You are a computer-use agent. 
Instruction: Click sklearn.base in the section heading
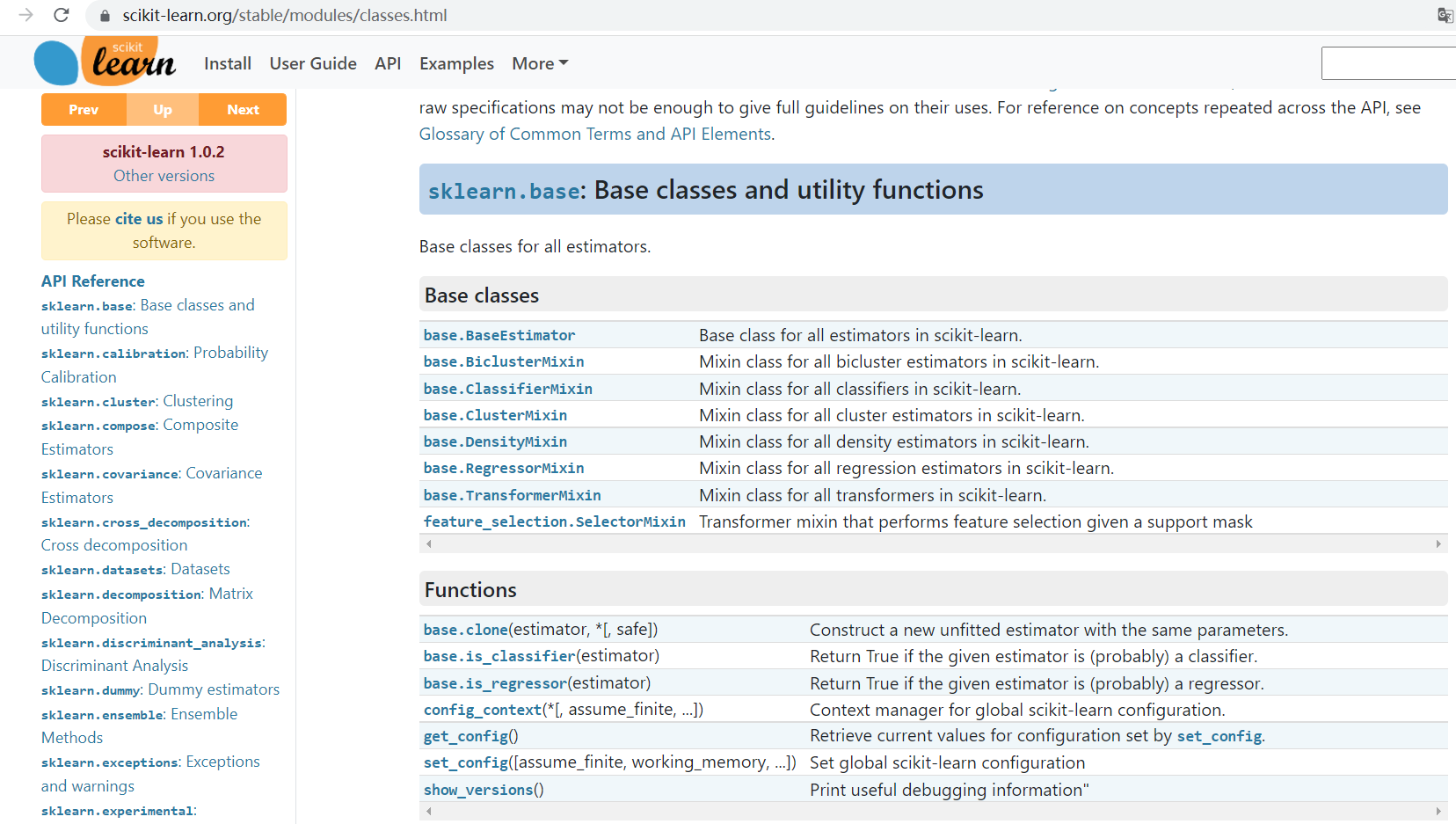pyautogui.click(x=504, y=191)
